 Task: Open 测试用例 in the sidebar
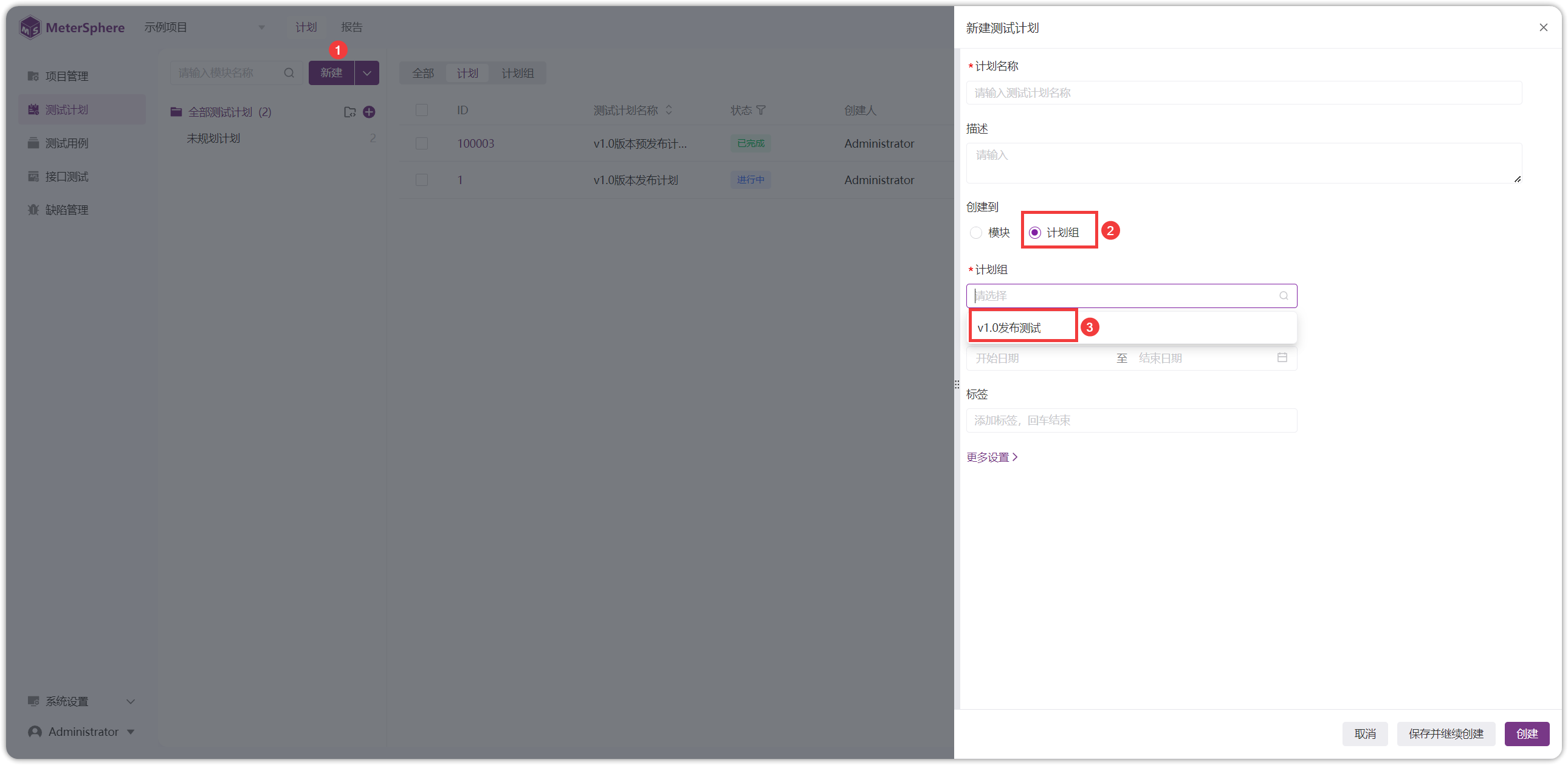[x=81, y=143]
